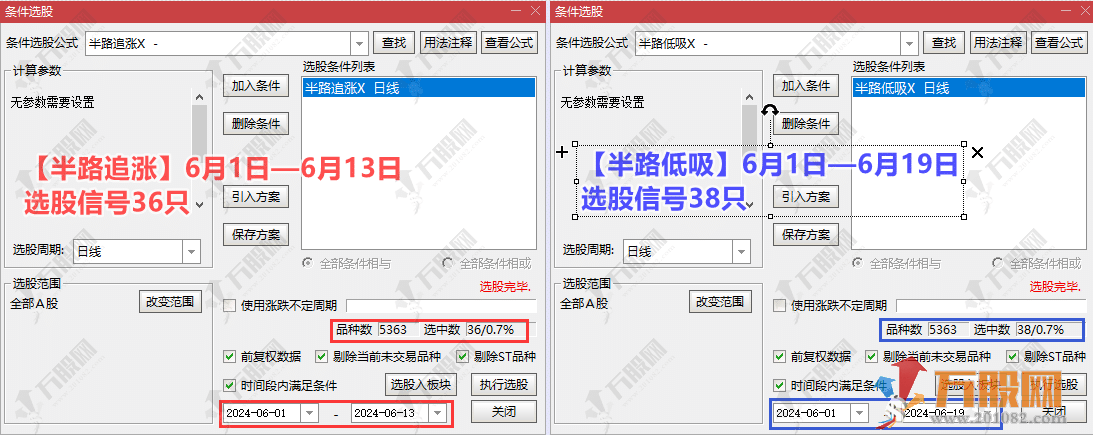Image resolution: width=1093 pixels, height=435 pixels.
Task: Click the plus icon left of the blue annotation
Action: [562, 152]
